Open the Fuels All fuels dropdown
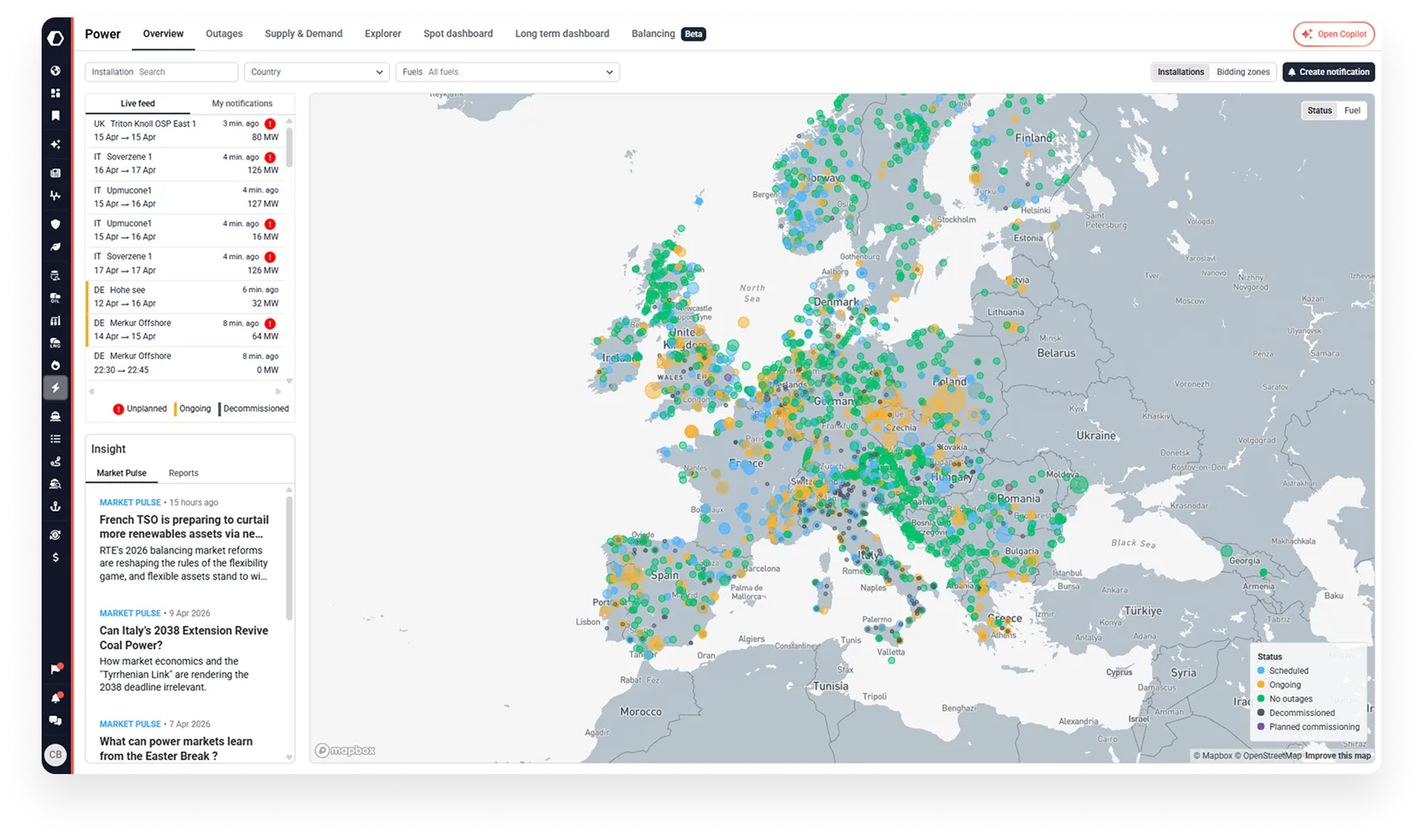The image size is (1423, 840). (508, 72)
